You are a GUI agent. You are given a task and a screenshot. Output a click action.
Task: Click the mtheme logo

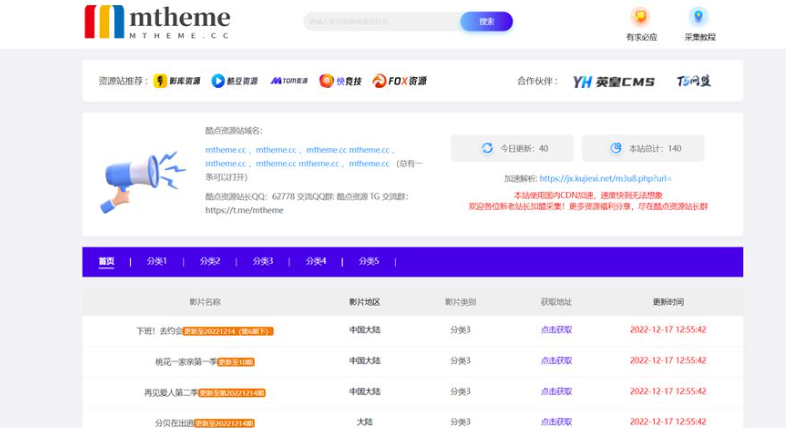click(x=157, y=22)
